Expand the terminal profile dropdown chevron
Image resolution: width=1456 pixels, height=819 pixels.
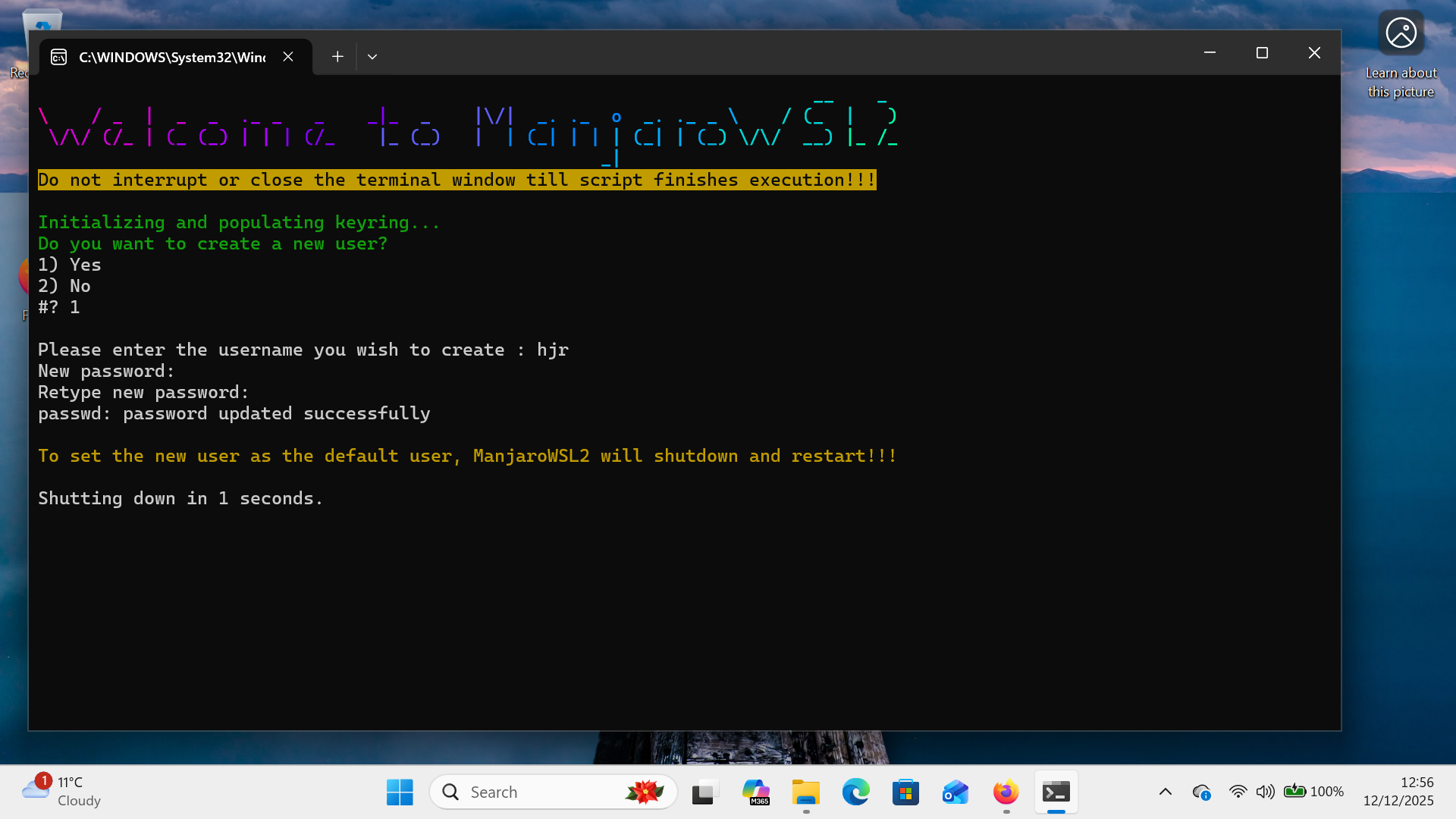pyautogui.click(x=372, y=57)
